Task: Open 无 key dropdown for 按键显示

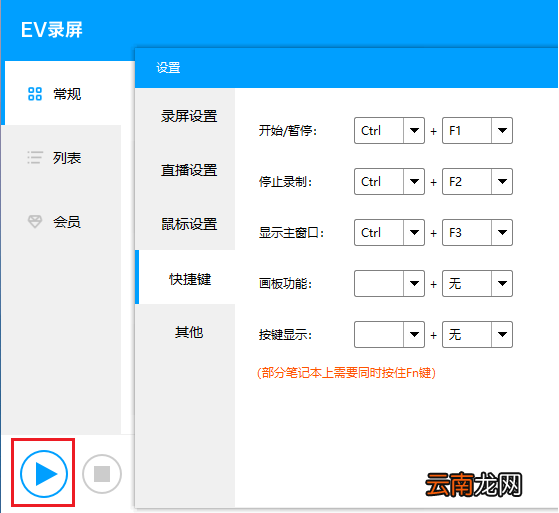Action: click(x=477, y=334)
